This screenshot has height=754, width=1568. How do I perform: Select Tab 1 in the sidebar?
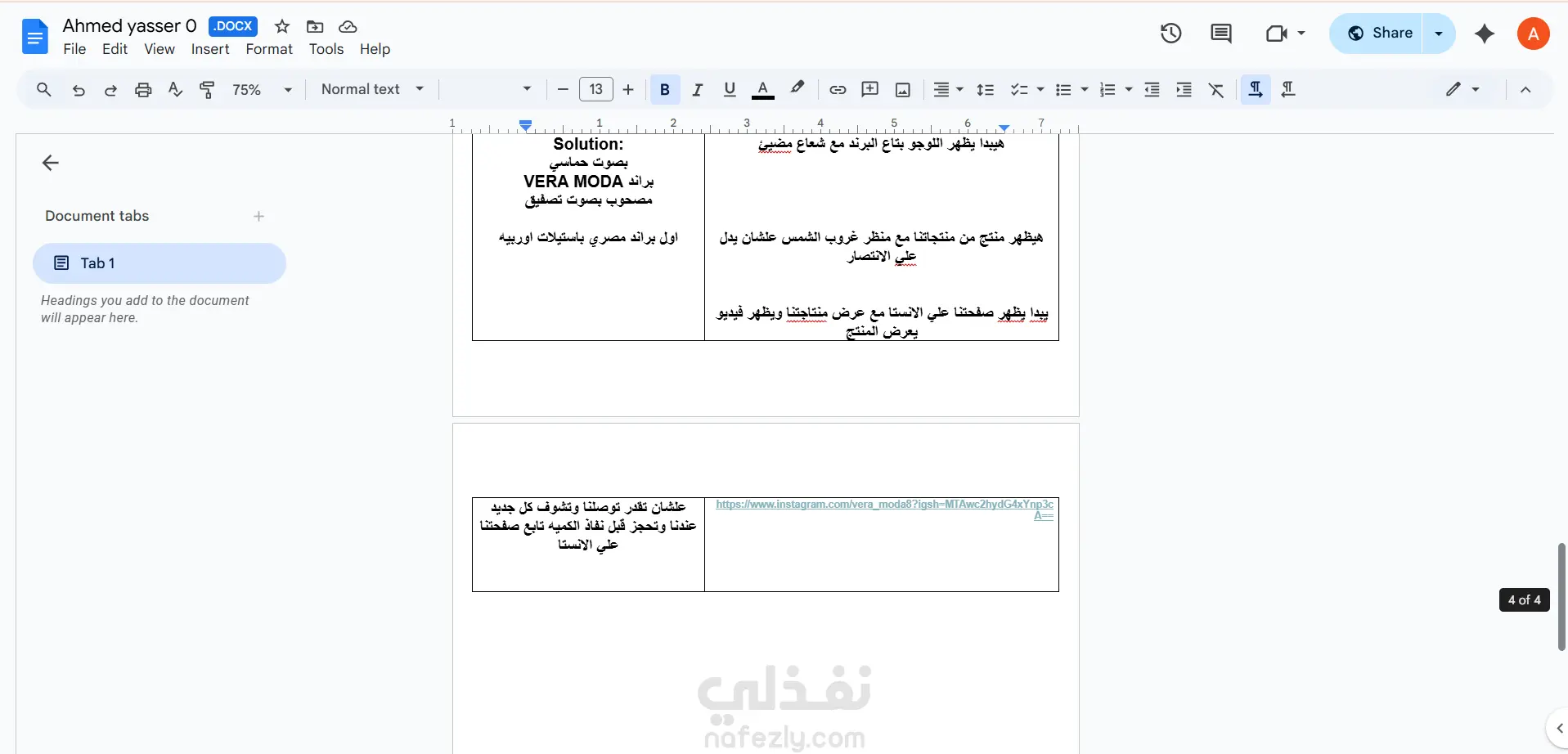click(x=159, y=263)
